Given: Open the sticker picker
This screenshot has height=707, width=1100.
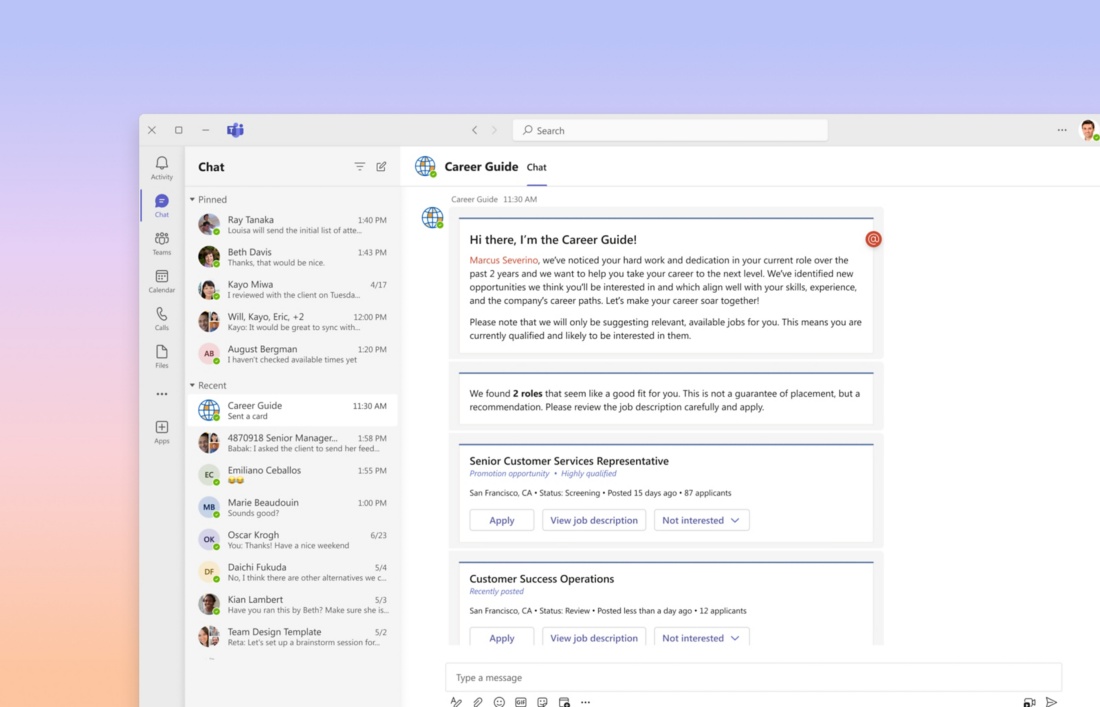Looking at the screenshot, I should (542, 701).
